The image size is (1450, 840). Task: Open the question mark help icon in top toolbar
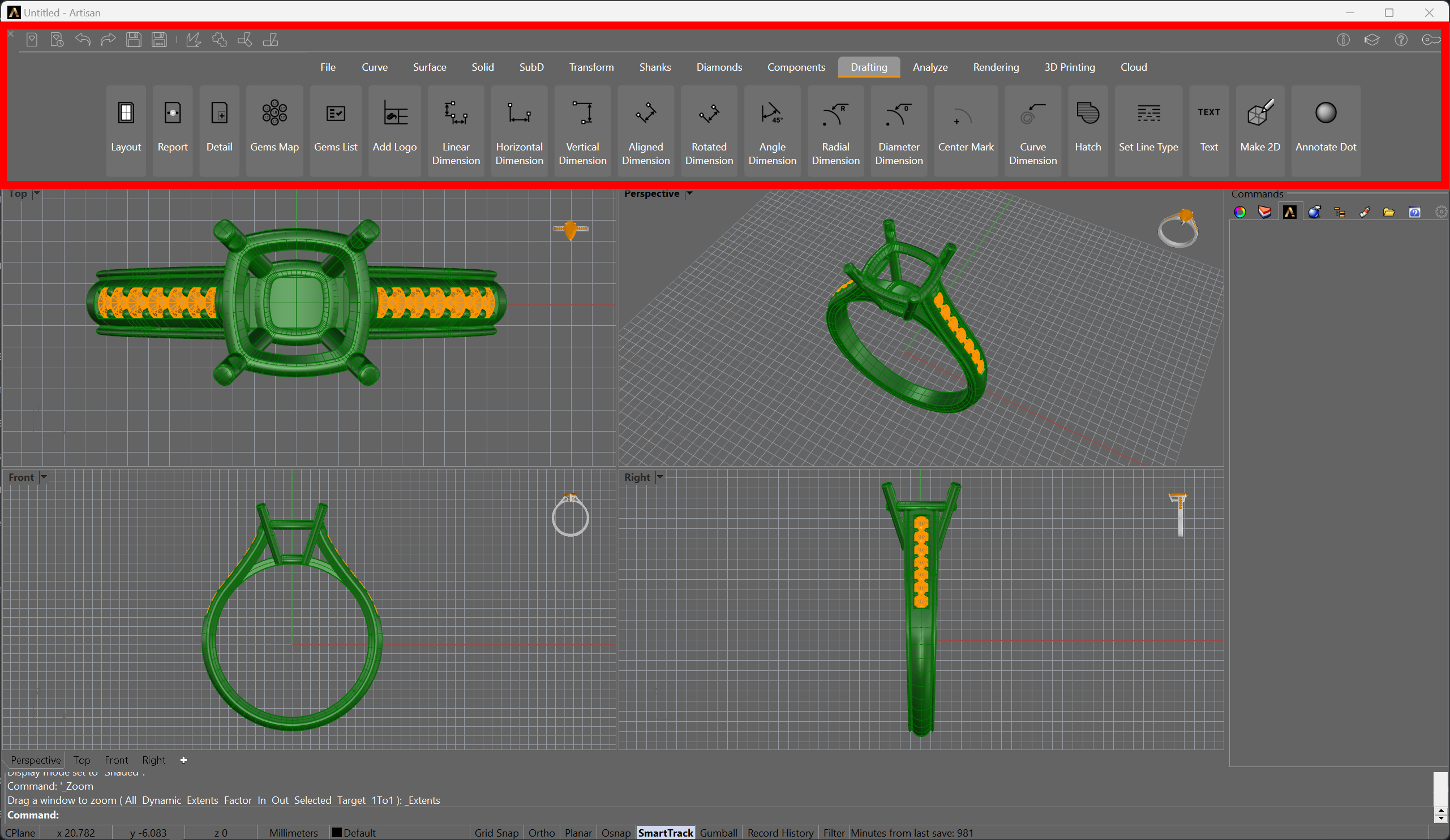[x=1401, y=40]
